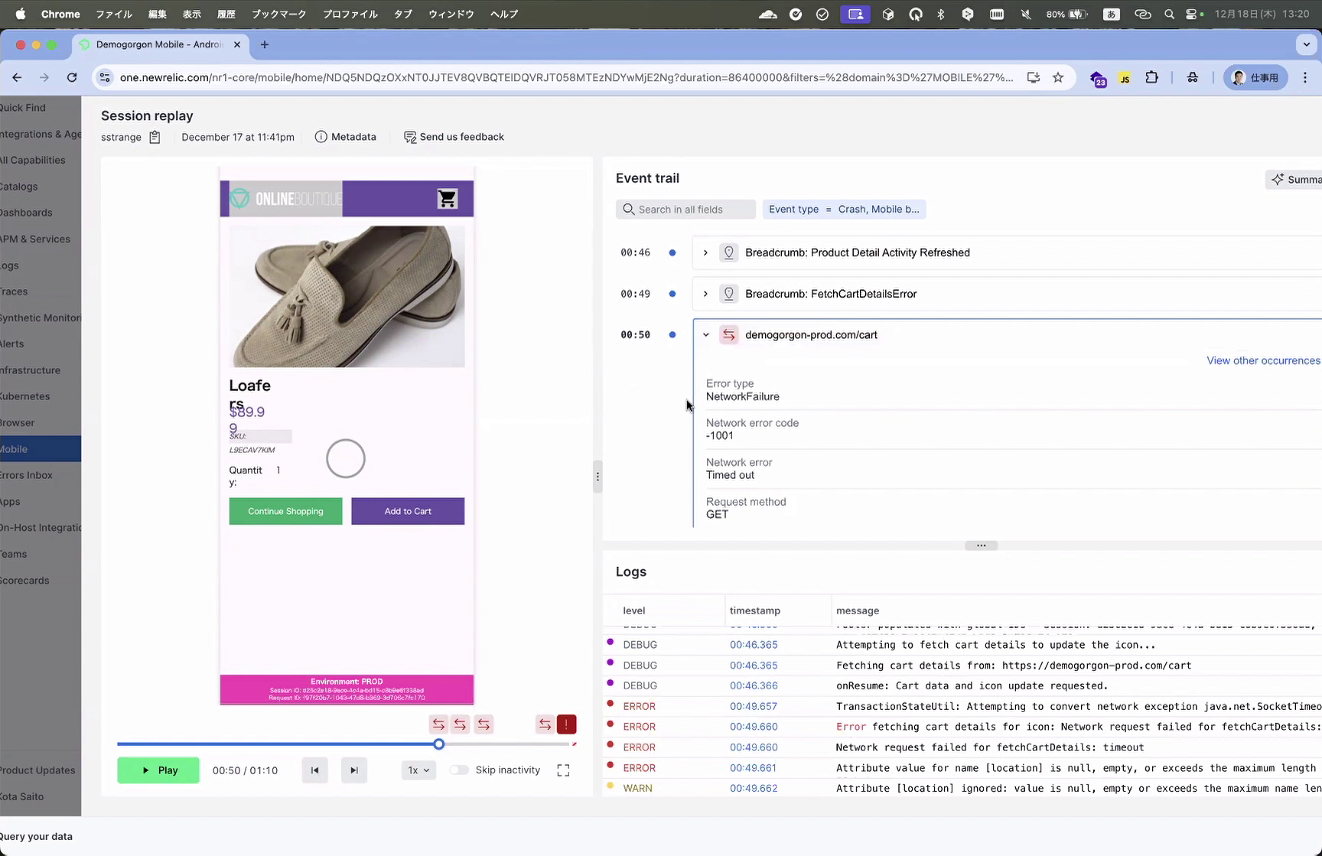Copy the sstrange session name via clipboard icon
The height and width of the screenshot is (856, 1322).
155,137
